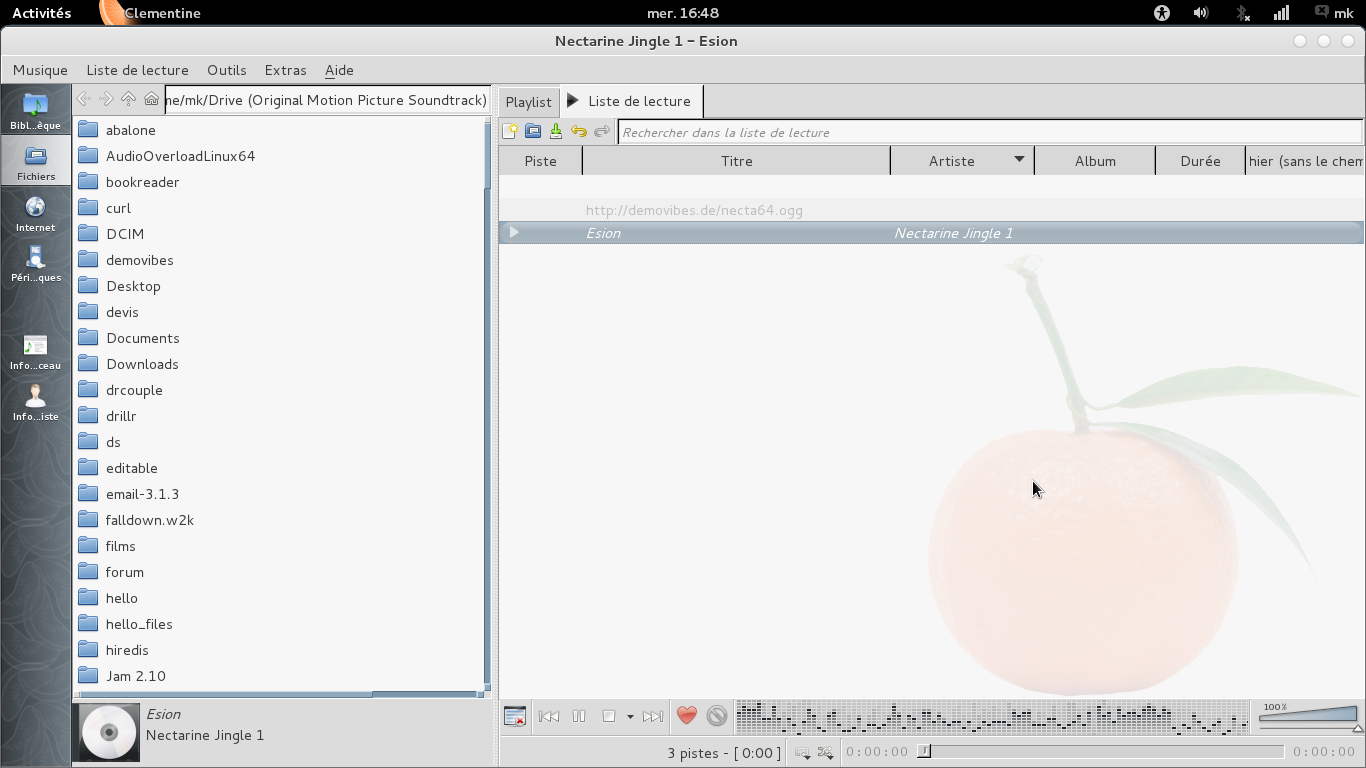Open the Internet sidebar panel

pos(36,212)
